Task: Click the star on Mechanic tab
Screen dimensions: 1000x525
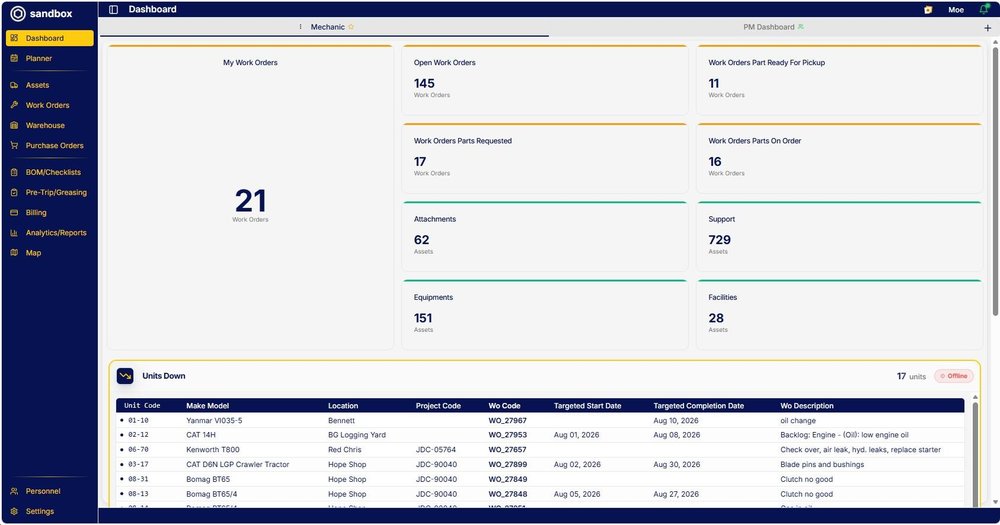Action: [x=351, y=27]
